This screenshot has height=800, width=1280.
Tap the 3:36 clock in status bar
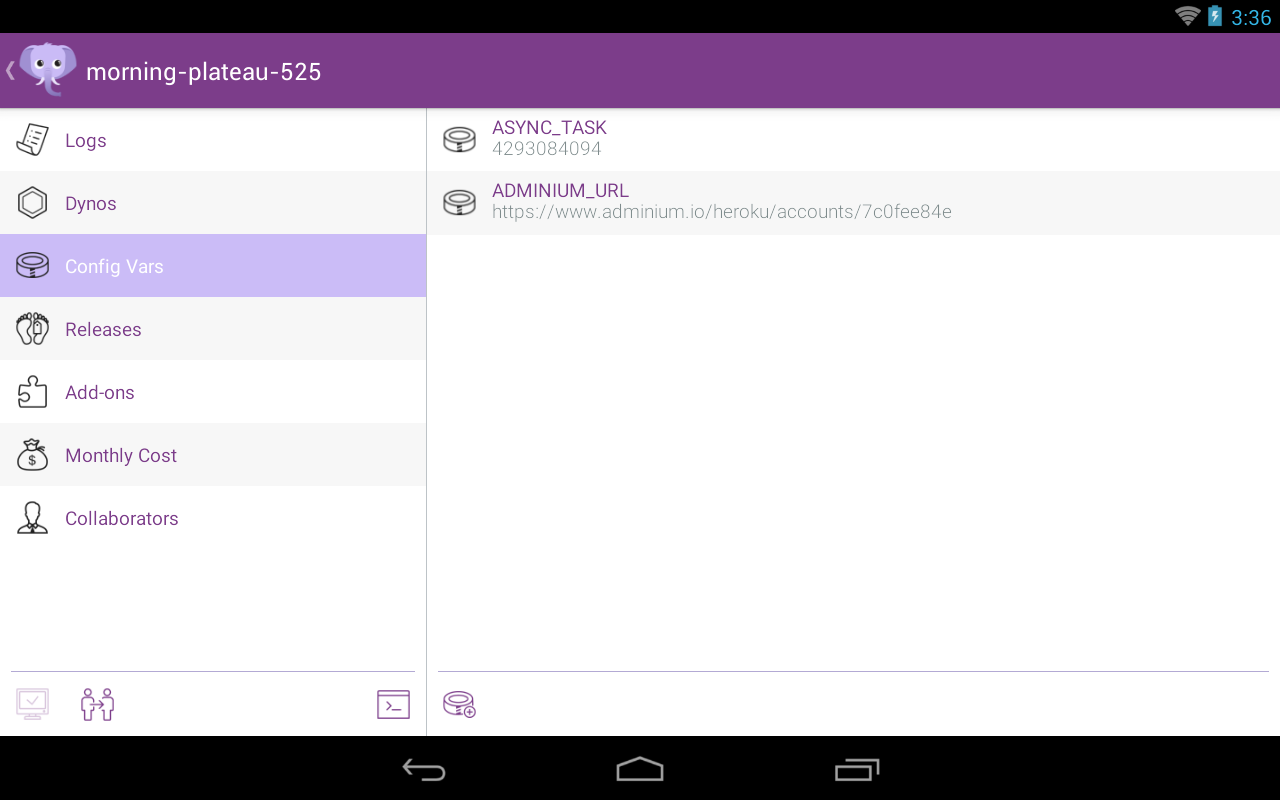click(x=1251, y=17)
